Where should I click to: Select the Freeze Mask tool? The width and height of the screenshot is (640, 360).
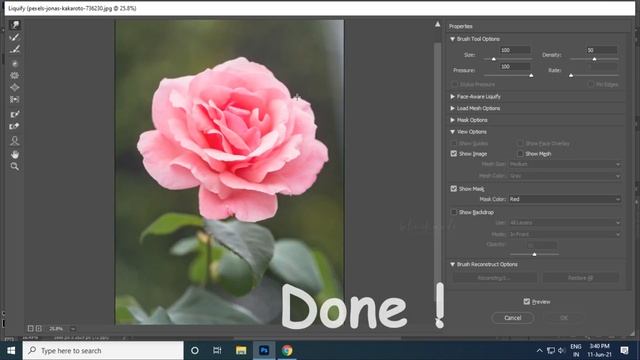click(15, 114)
